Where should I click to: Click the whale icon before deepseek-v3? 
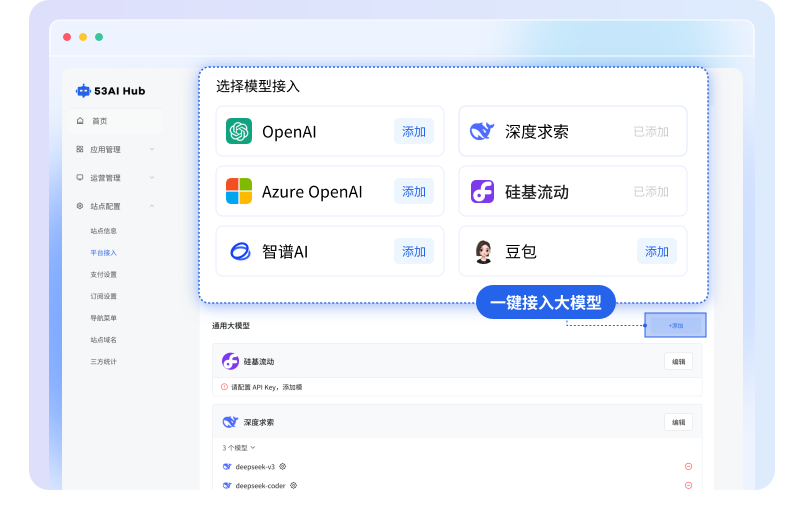pos(227,467)
